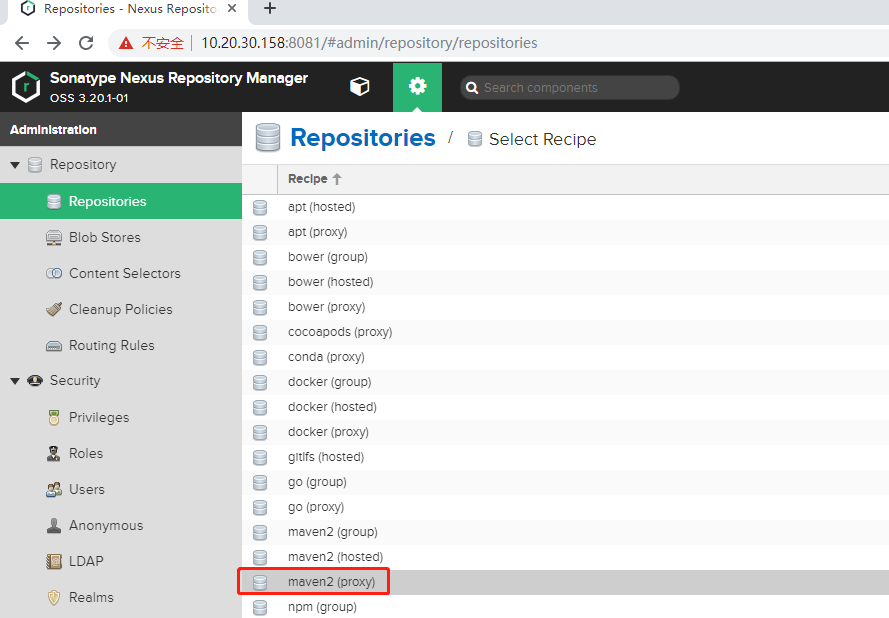Click the Roles person icon
Screen dimensions: 889x618
pos(54,454)
